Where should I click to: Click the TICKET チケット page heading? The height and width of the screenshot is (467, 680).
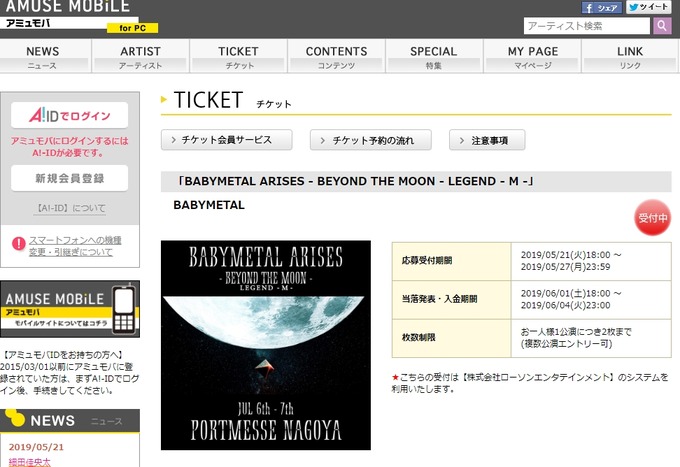(x=232, y=101)
